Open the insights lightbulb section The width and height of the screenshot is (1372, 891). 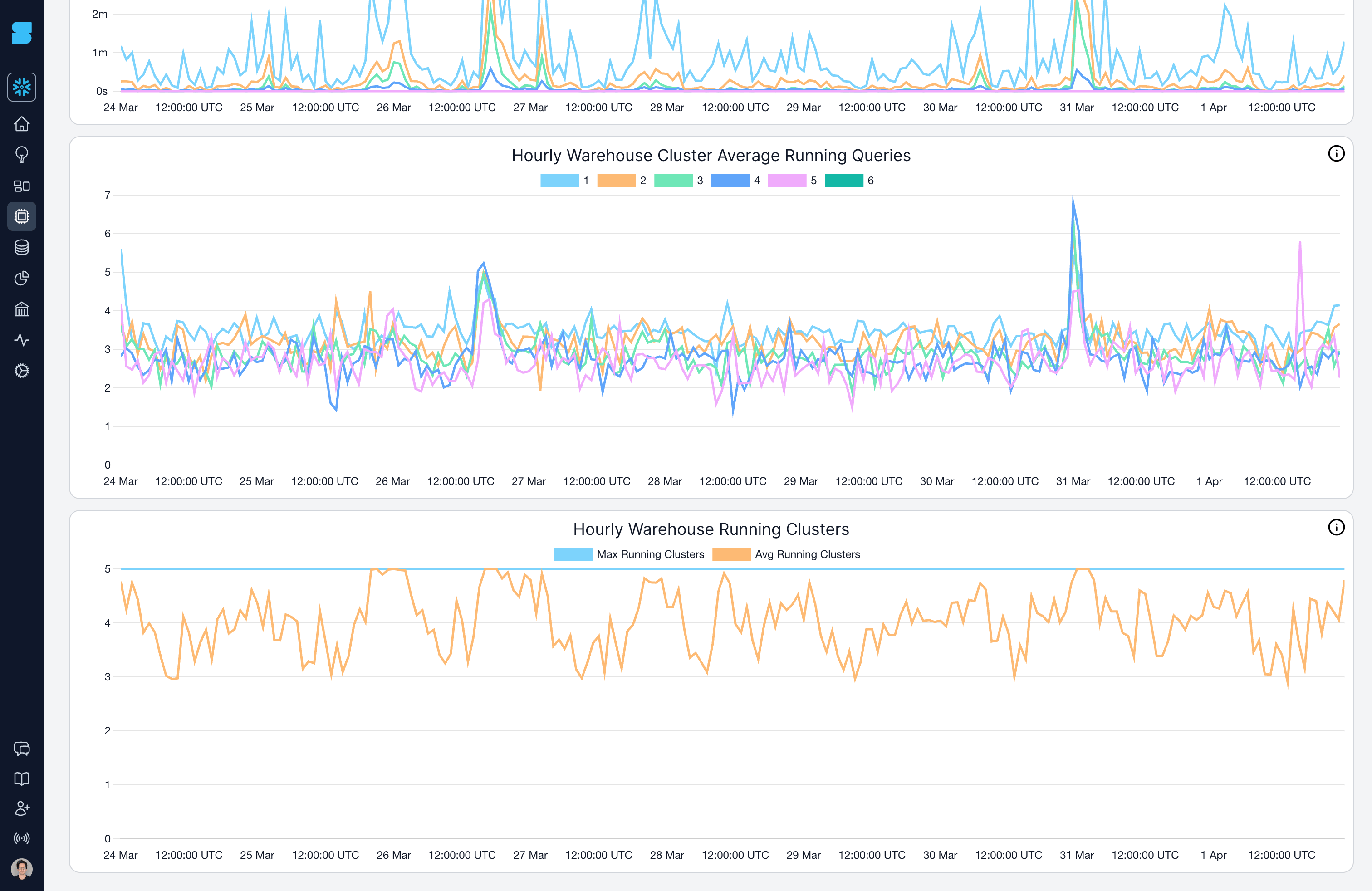[22, 154]
